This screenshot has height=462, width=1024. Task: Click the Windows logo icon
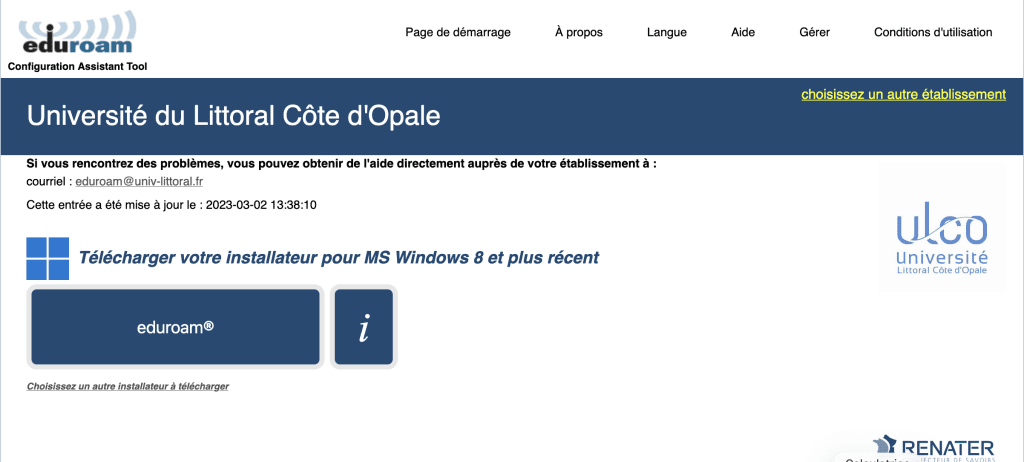[47, 258]
